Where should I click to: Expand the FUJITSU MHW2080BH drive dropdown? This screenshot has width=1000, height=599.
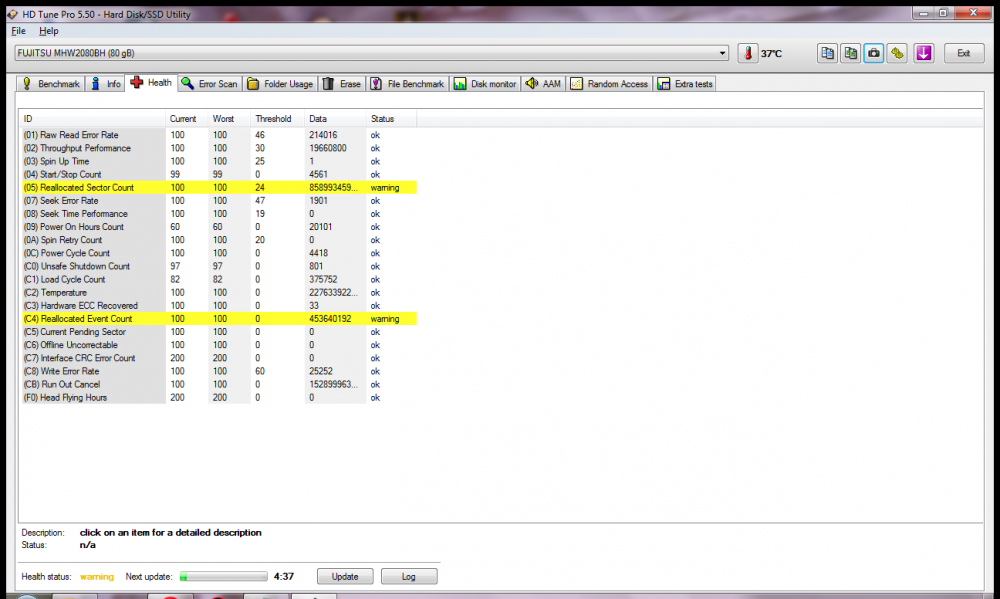point(723,53)
